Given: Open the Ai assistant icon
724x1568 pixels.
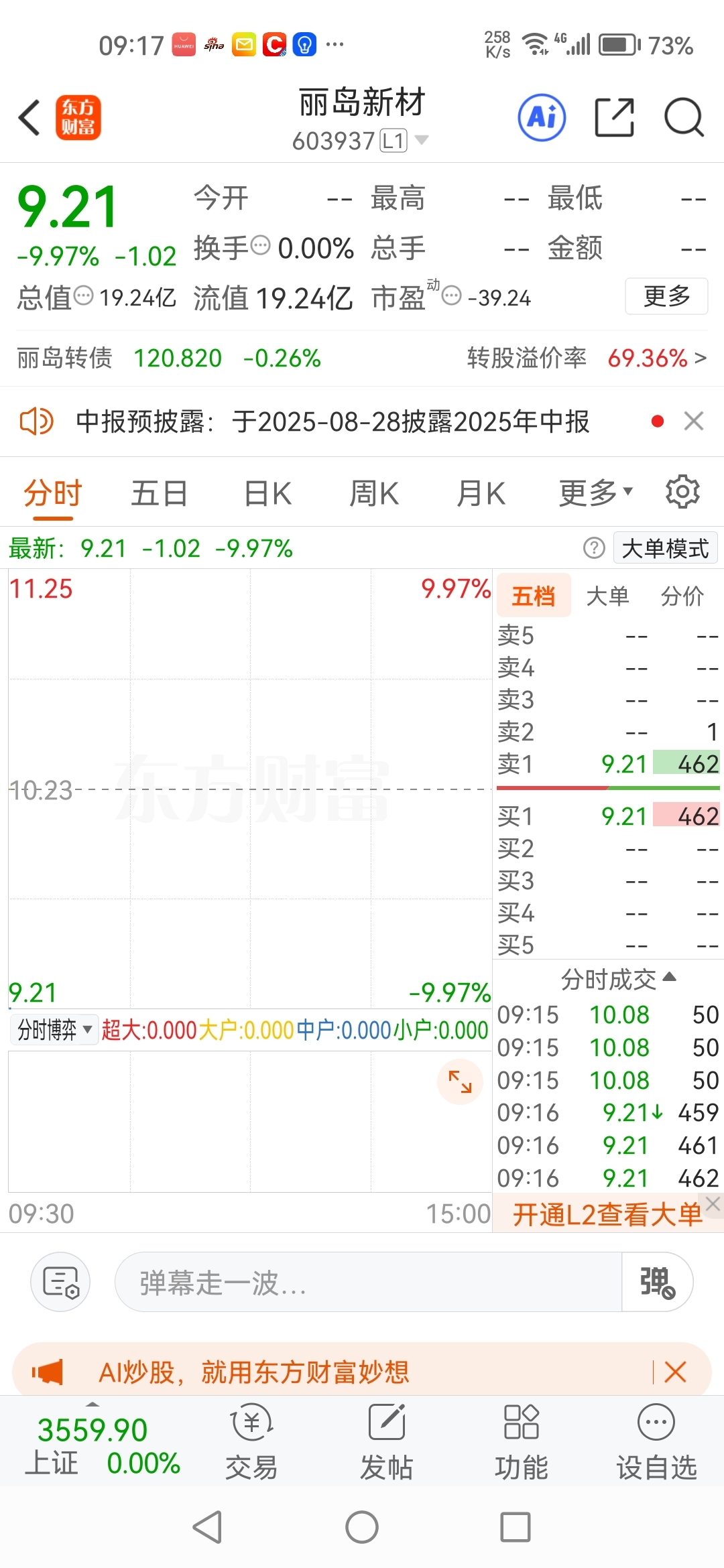Looking at the screenshot, I should coord(542,118).
